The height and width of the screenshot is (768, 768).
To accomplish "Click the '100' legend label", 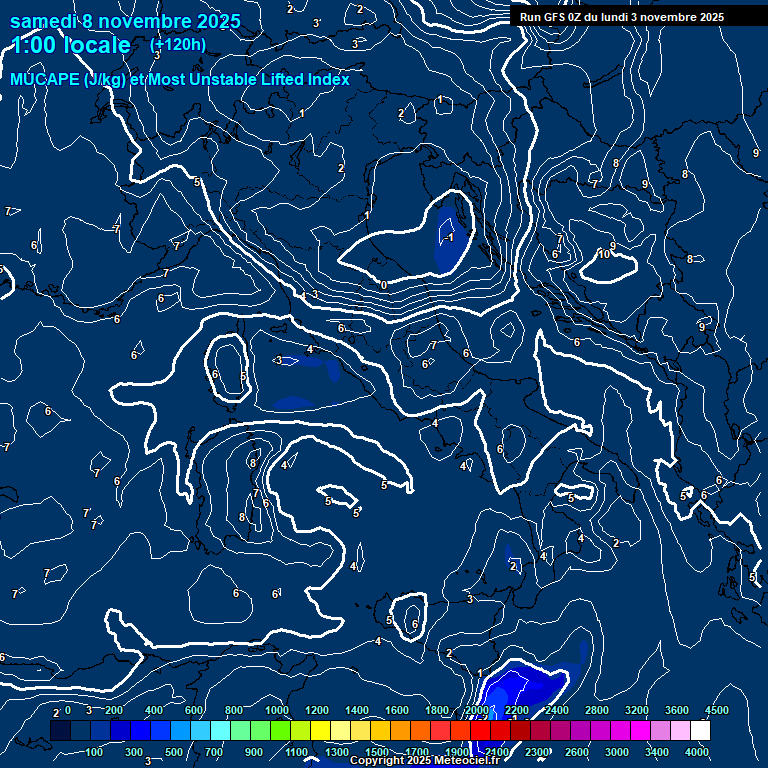I will coord(94,752).
